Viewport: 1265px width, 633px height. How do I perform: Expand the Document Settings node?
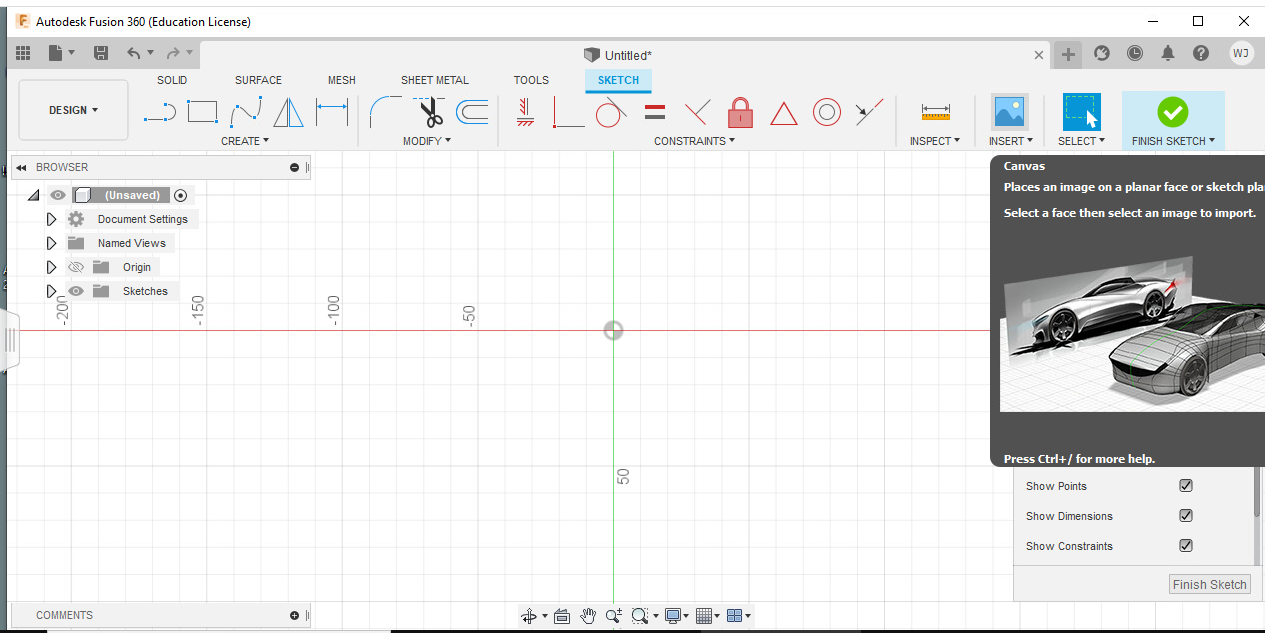tap(52, 219)
